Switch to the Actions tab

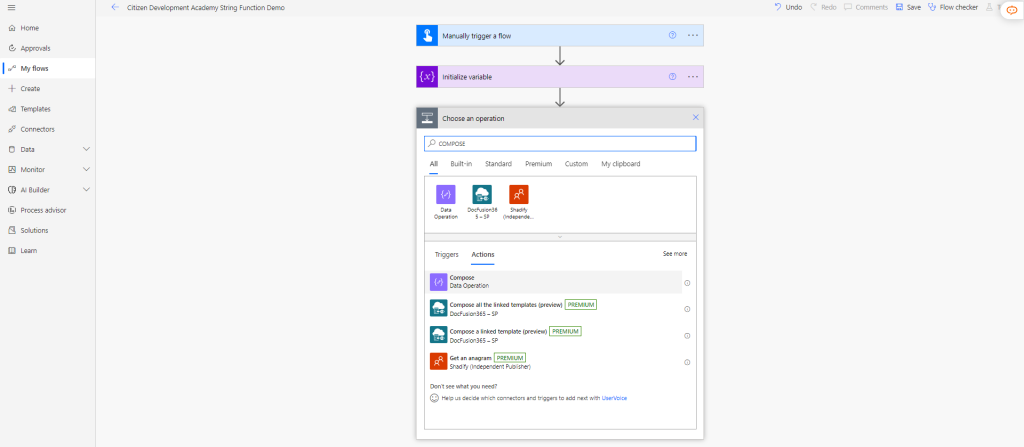pos(483,254)
